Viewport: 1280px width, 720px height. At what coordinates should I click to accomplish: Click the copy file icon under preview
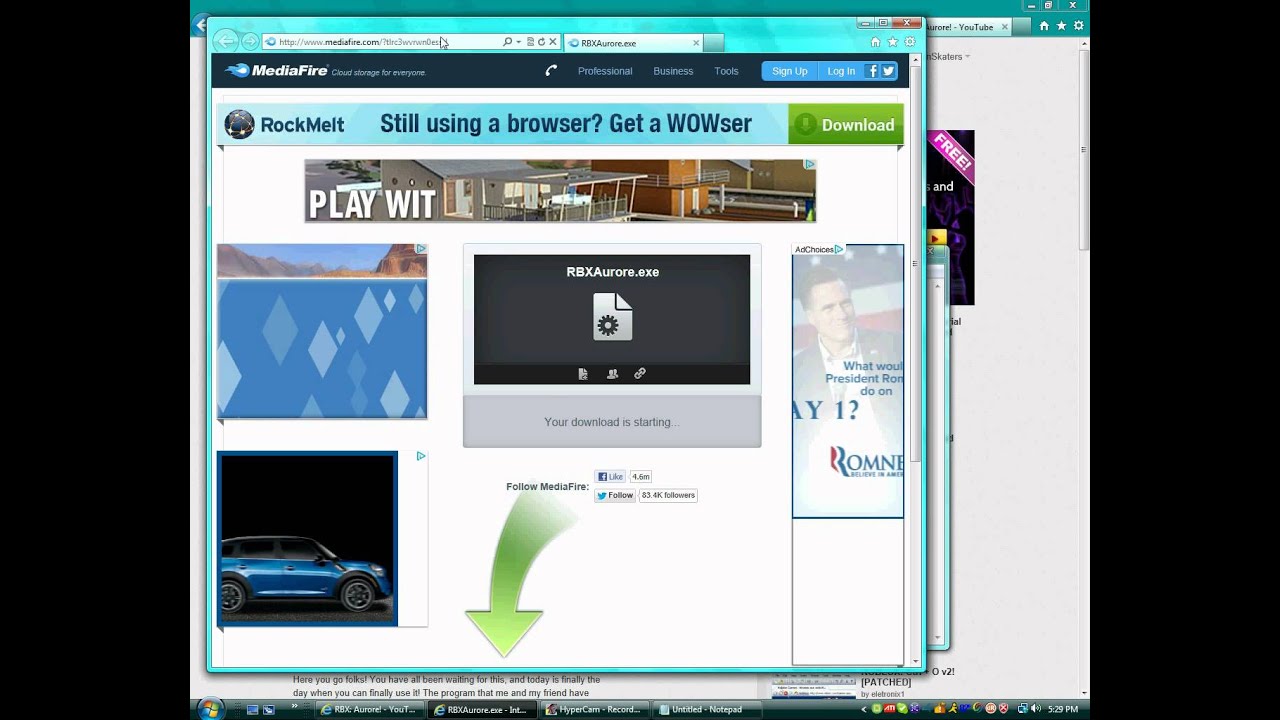pyautogui.click(x=583, y=374)
